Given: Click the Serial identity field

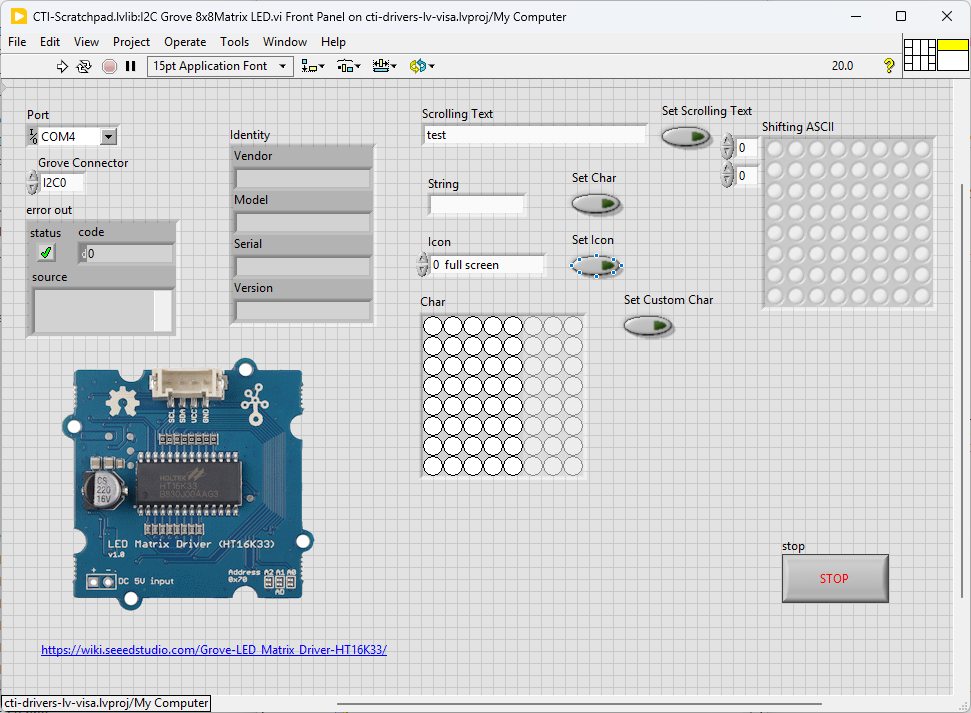Looking at the screenshot, I should (302, 267).
